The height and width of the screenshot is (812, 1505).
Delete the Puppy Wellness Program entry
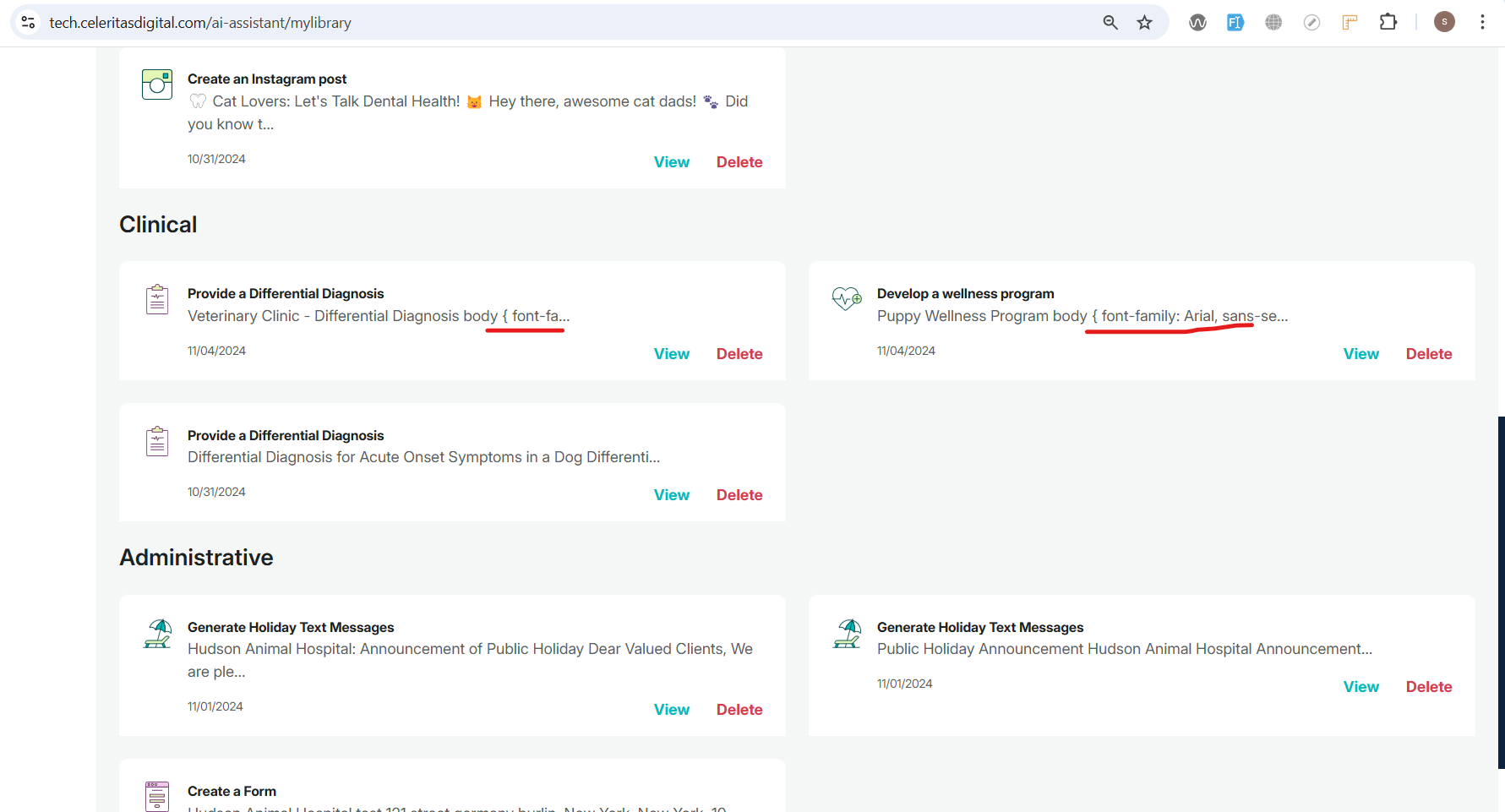(1429, 354)
